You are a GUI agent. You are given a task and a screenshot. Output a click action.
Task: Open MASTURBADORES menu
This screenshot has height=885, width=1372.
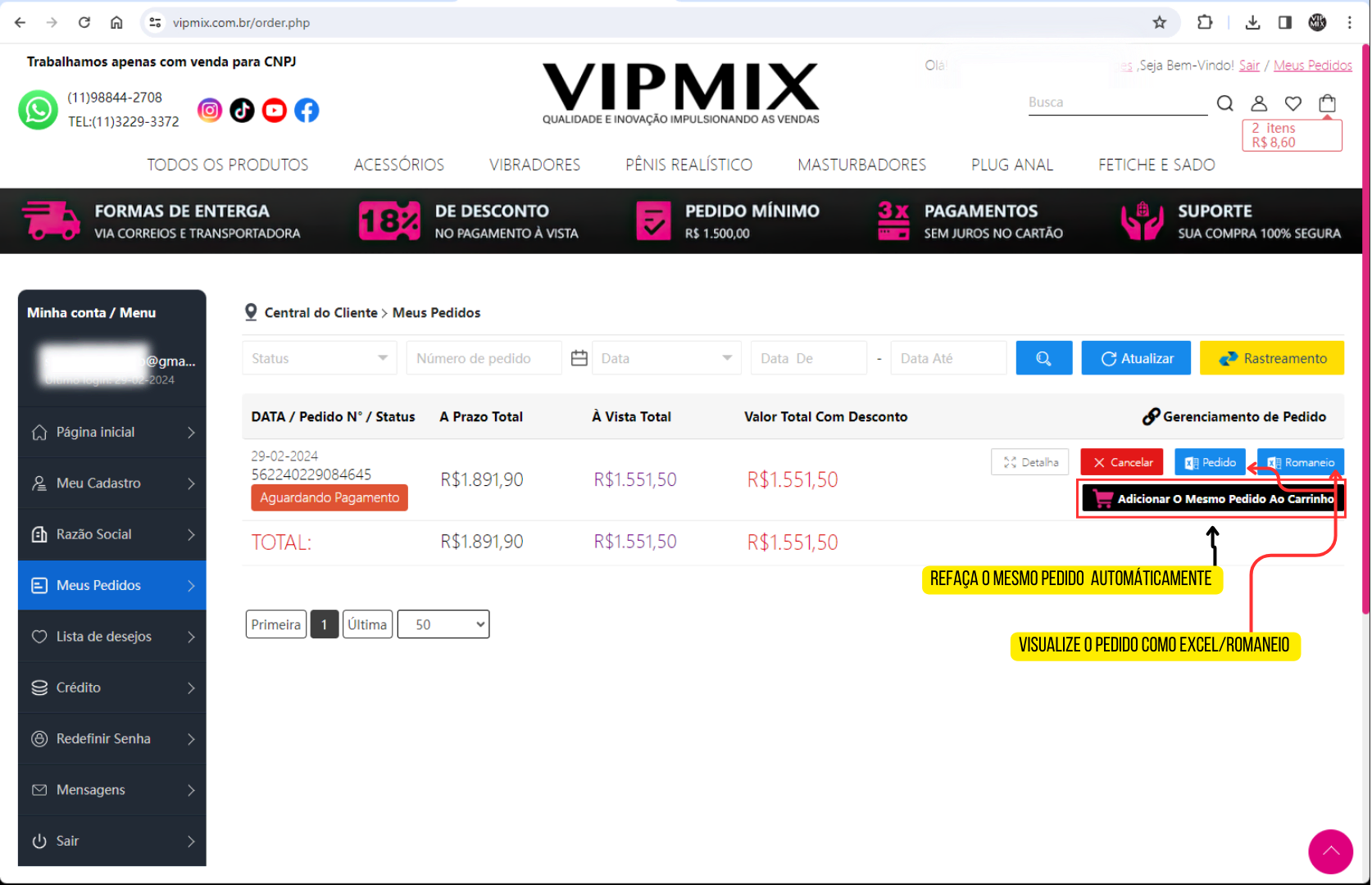(x=862, y=165)
